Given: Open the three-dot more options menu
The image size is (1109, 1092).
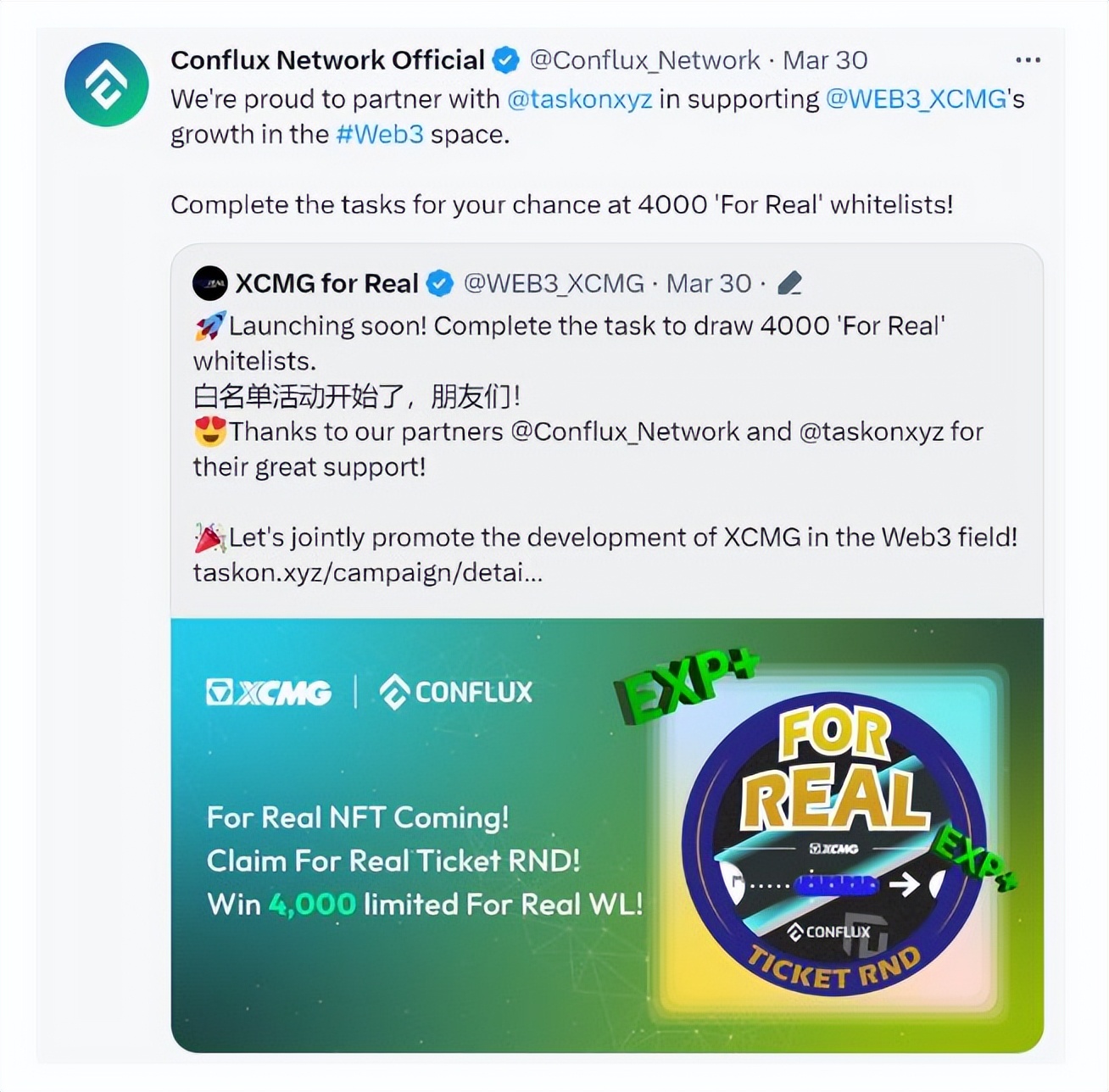Looking at the screenshot, I should (x=1028, y=60).
